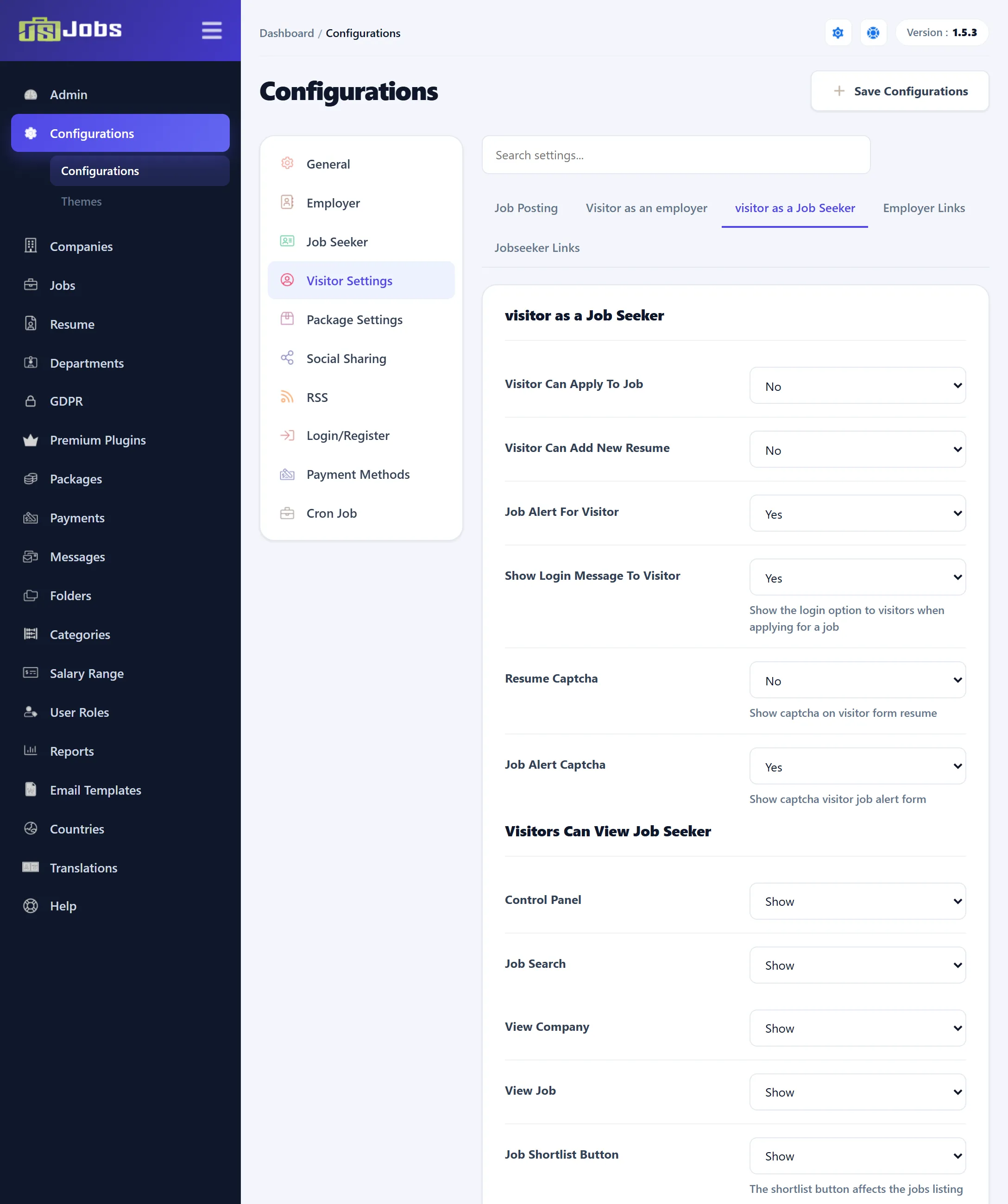Switch to Visitor as an employer tab

[x=646, y=208]
